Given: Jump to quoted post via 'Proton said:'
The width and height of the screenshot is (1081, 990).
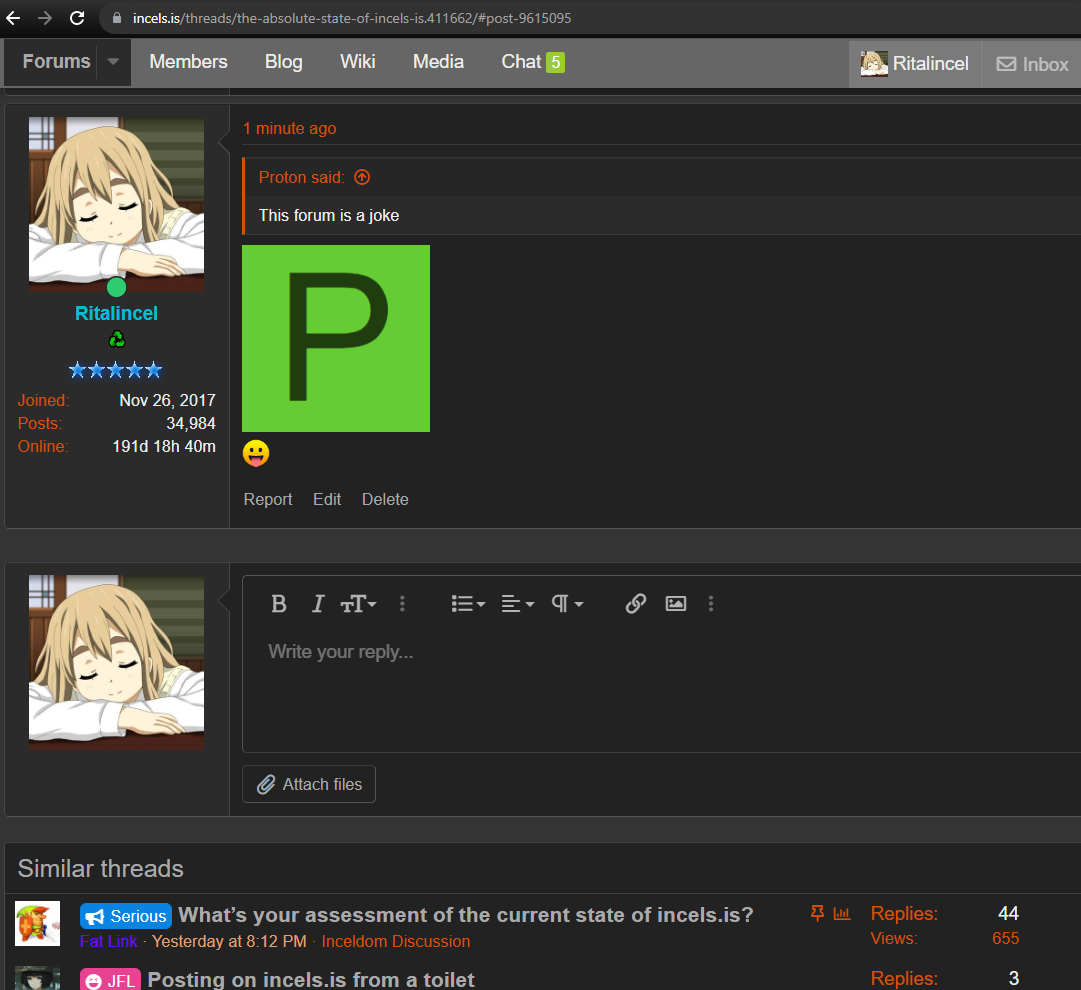Looking at the screenshot, I should 301,177.
